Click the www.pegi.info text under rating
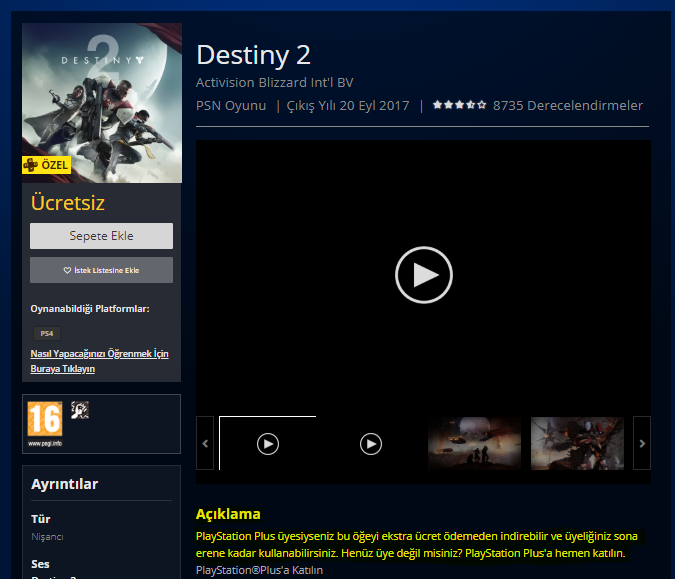The width and height of the screenshot is (675, 579). (45, 443)
